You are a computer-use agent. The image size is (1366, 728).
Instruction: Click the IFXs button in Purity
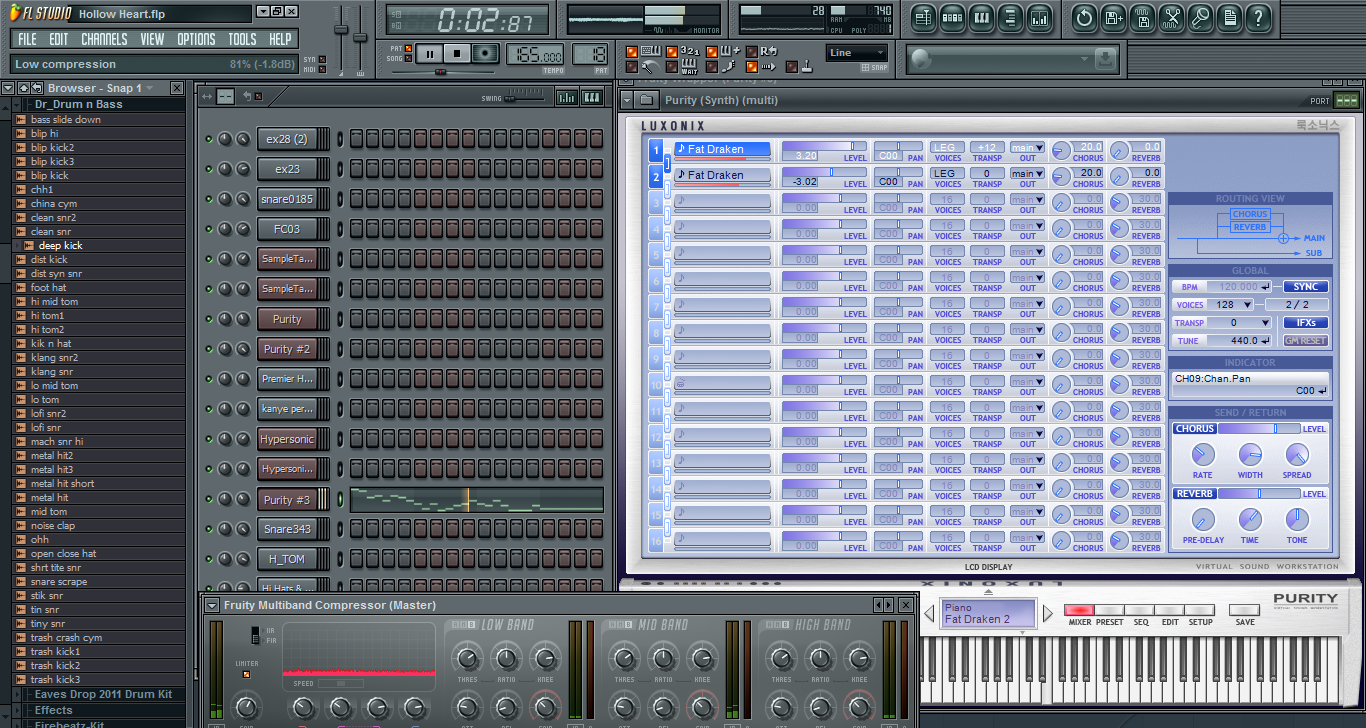[1305, 323]
